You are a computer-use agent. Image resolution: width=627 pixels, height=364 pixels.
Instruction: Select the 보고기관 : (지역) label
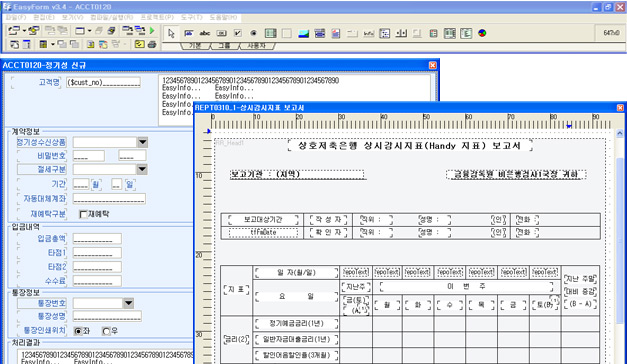pyautogui.click(x=297, y=174)
